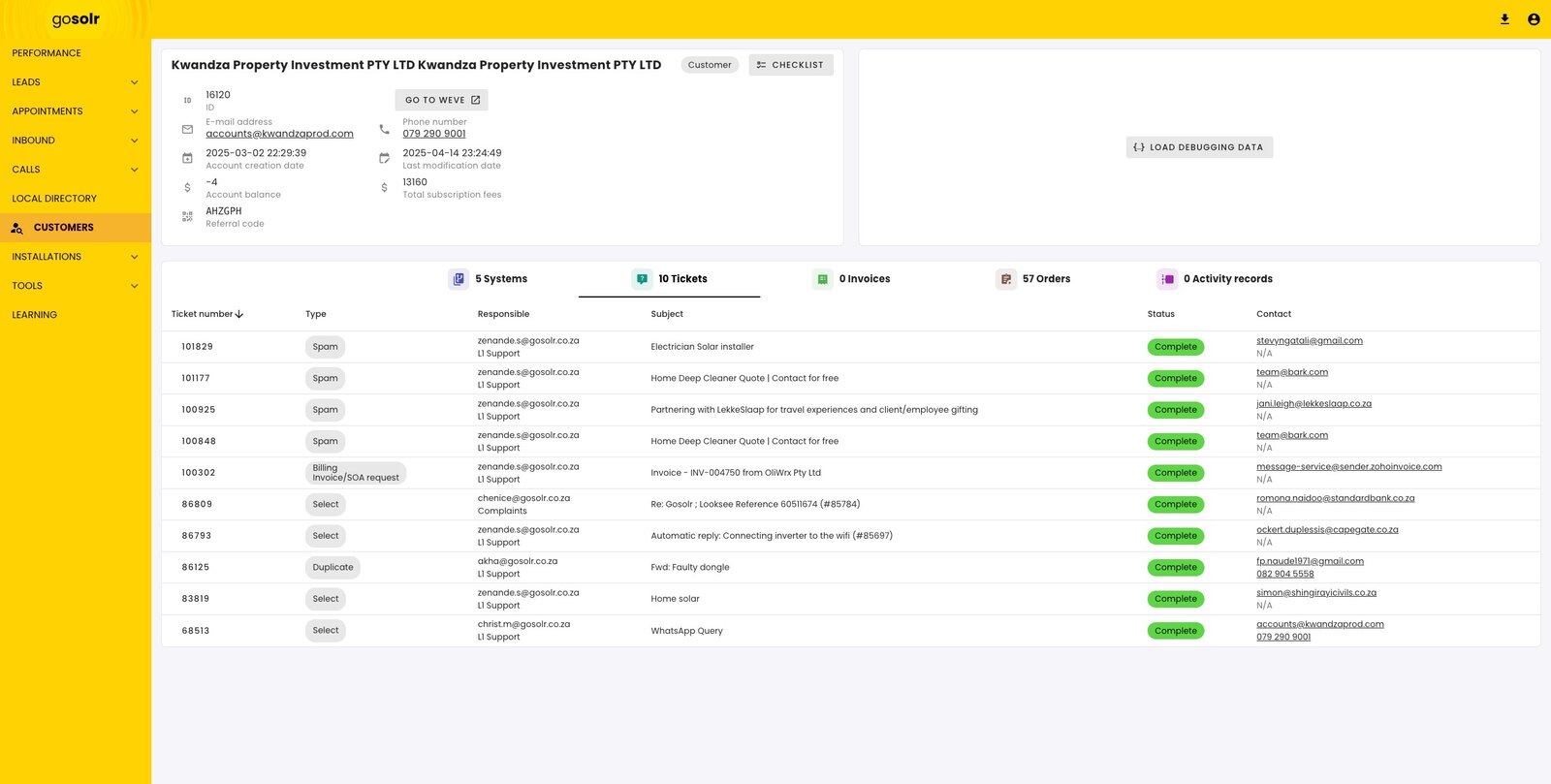Screen dimensions: 1551x784
Task: Click the romona.naidoo@standardbank.co.za contact link
Action: click(x=1336, y=499)
